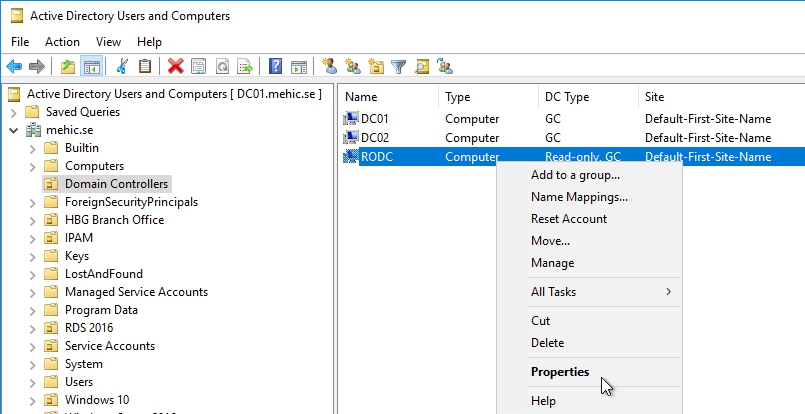Click the Back arrow toolbar icon
This screenshot has height=414, width=805.
[x=14, y=67]
